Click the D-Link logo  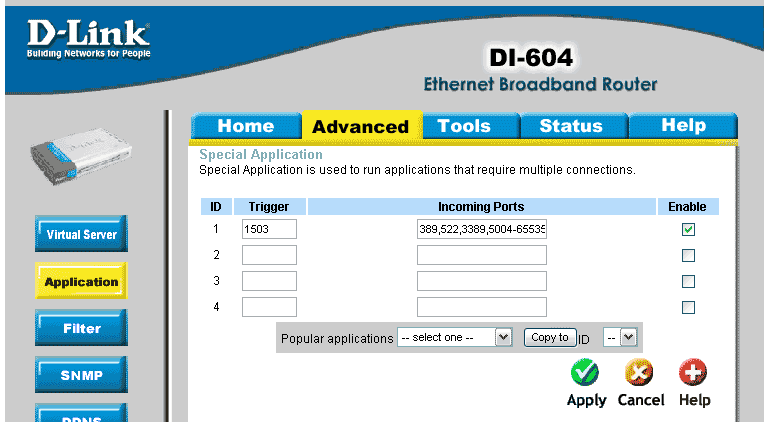89,39
